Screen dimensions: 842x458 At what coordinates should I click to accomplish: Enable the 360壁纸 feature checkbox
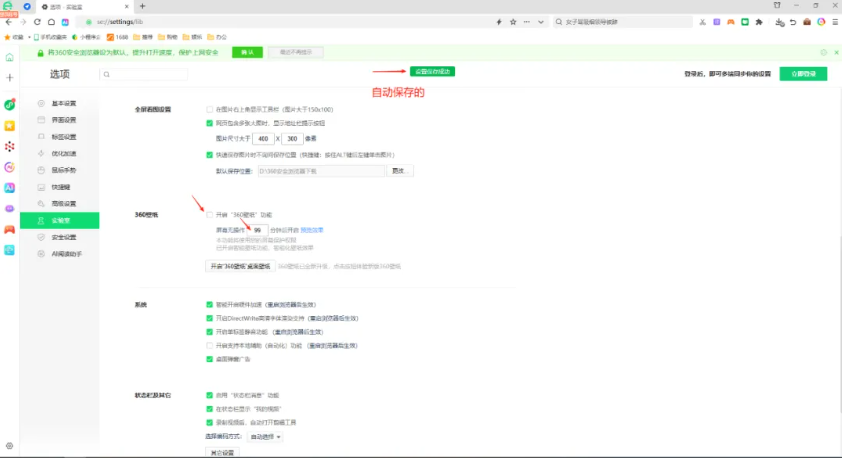tap(209, 215)
